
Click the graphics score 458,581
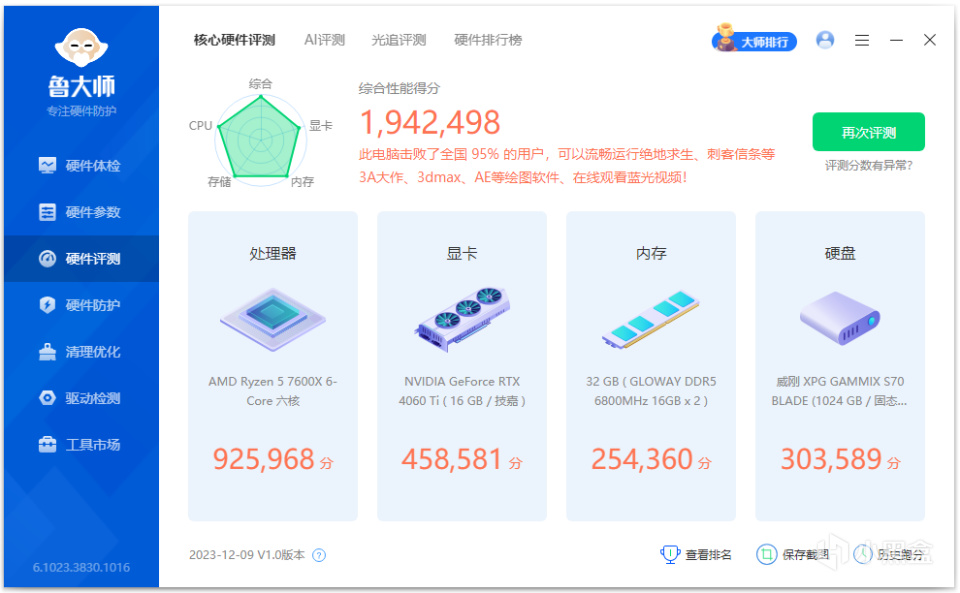[452, 459]
